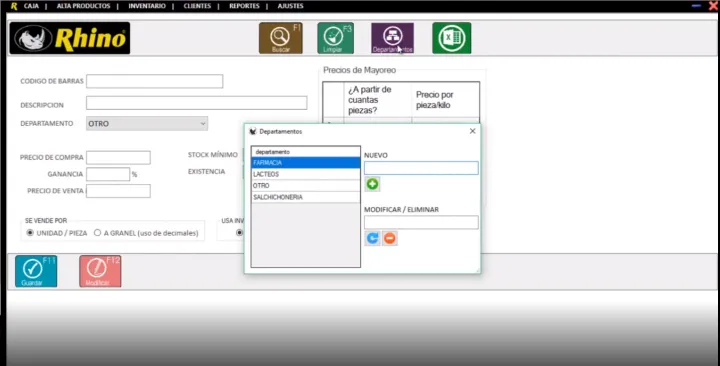Viewport: 720px width, 366px height.
Task: Select the UNIDAD / PIEZA radio button
Action: click(x=30, y=233)
